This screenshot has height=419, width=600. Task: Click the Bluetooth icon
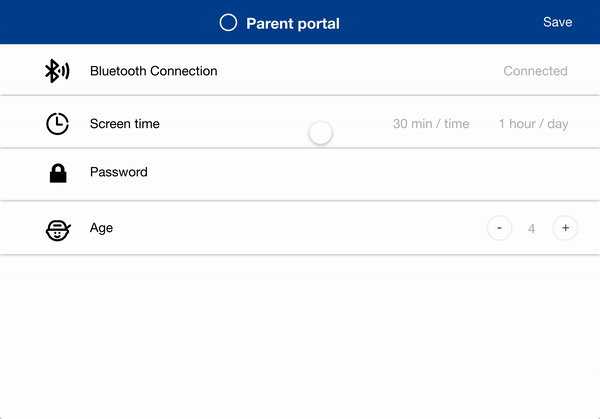pyautogui.click(x=57, y=71)
